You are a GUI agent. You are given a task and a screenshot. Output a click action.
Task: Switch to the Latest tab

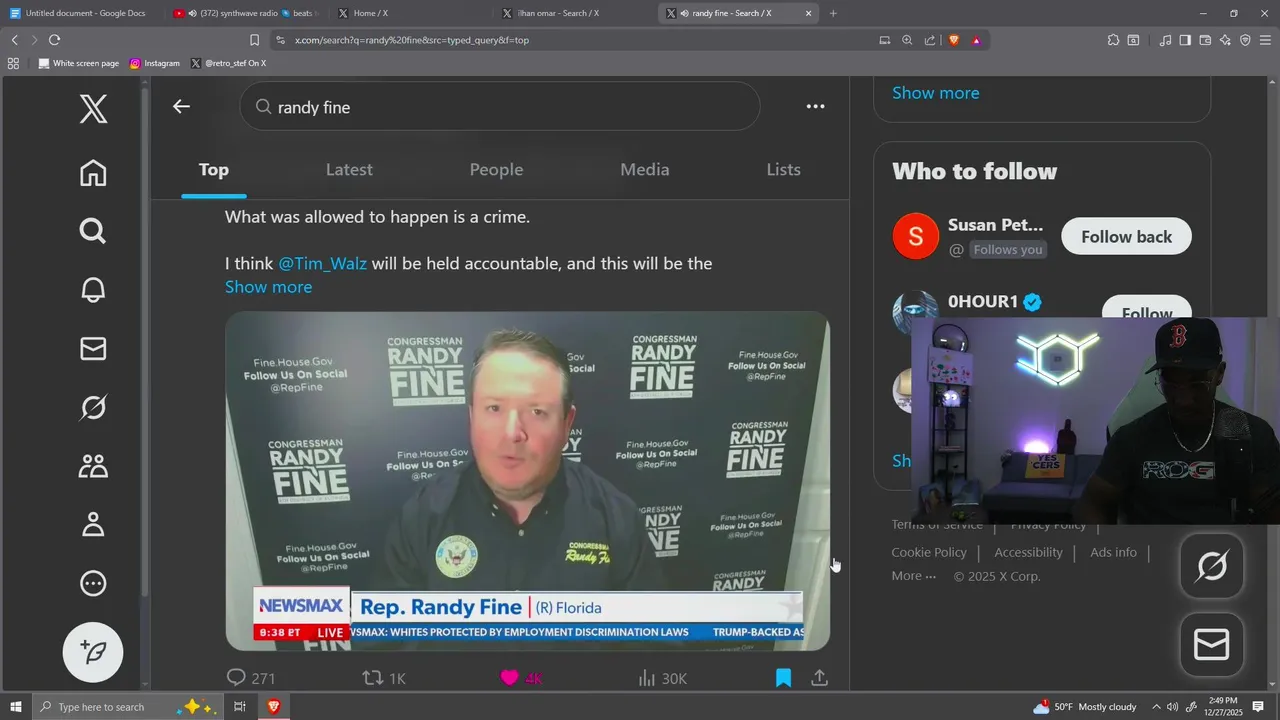349,170
